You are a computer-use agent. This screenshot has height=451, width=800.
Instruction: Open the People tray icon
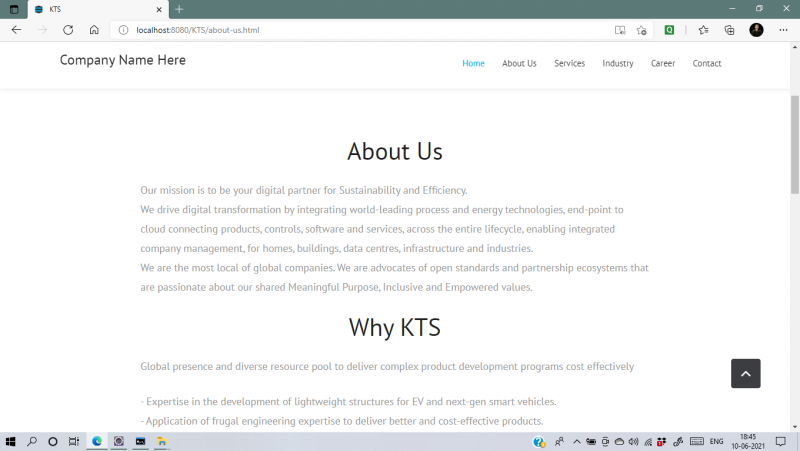point(559,442)
